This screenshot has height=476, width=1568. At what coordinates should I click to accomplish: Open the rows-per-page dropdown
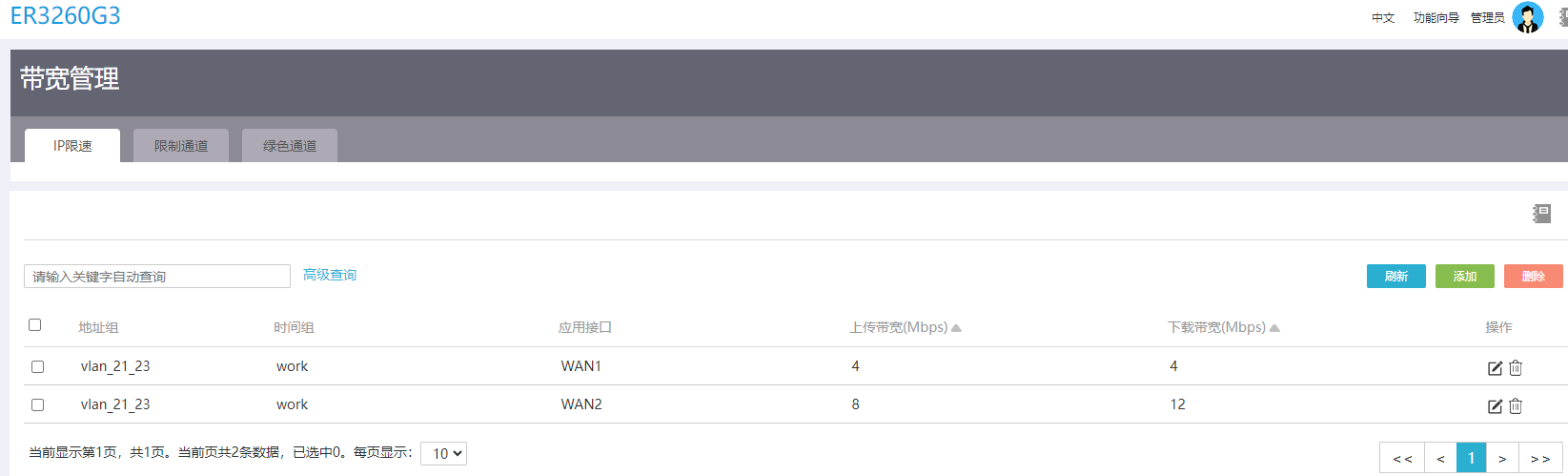pos(443,454)
